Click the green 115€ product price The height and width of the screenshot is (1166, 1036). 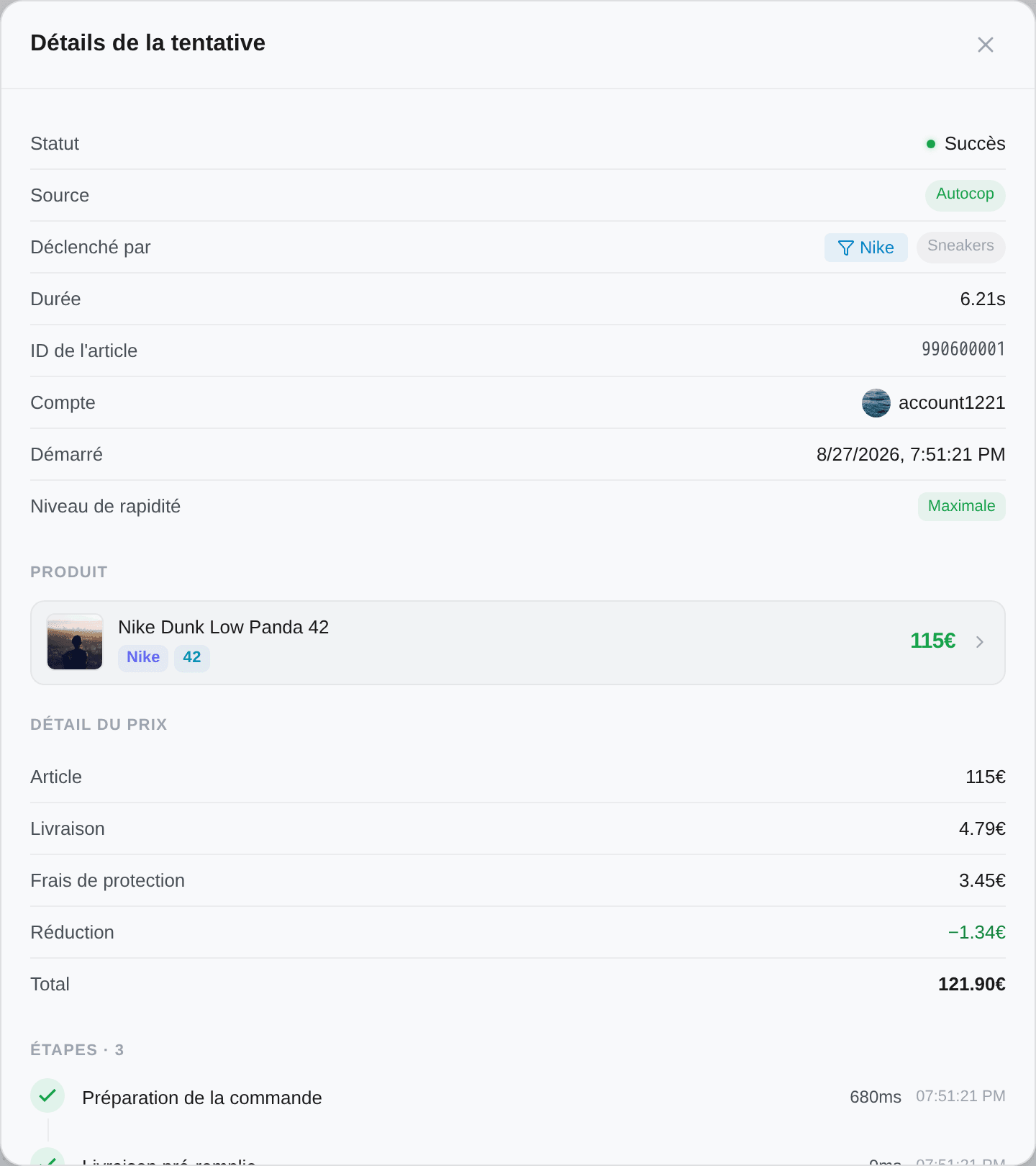932,641
